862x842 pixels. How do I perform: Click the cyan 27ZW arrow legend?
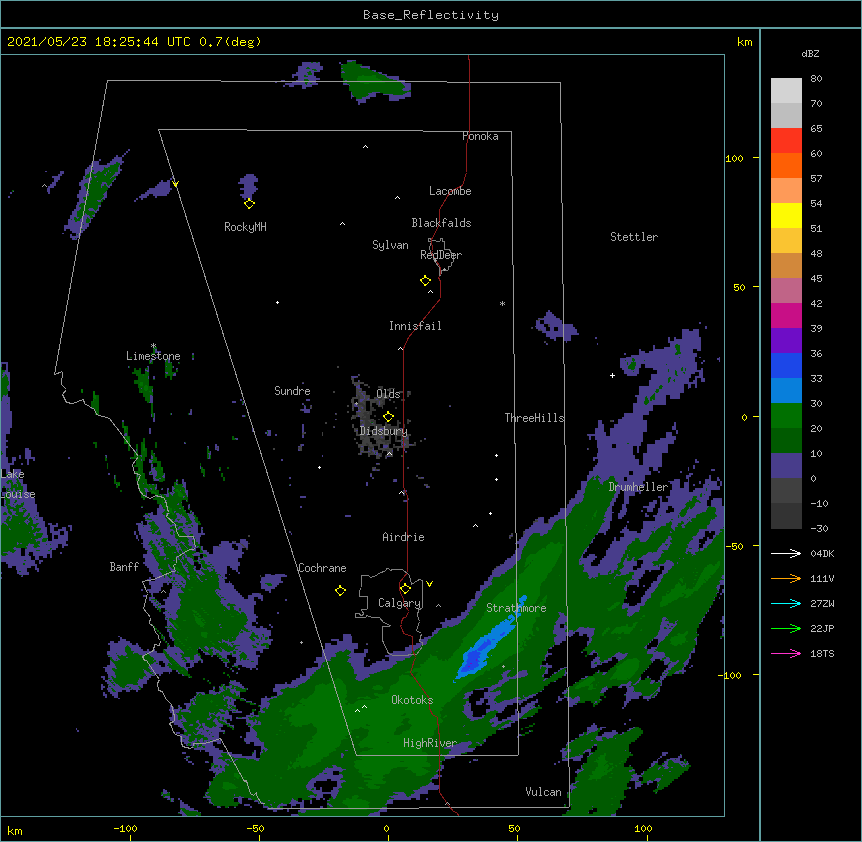[786, 603]
